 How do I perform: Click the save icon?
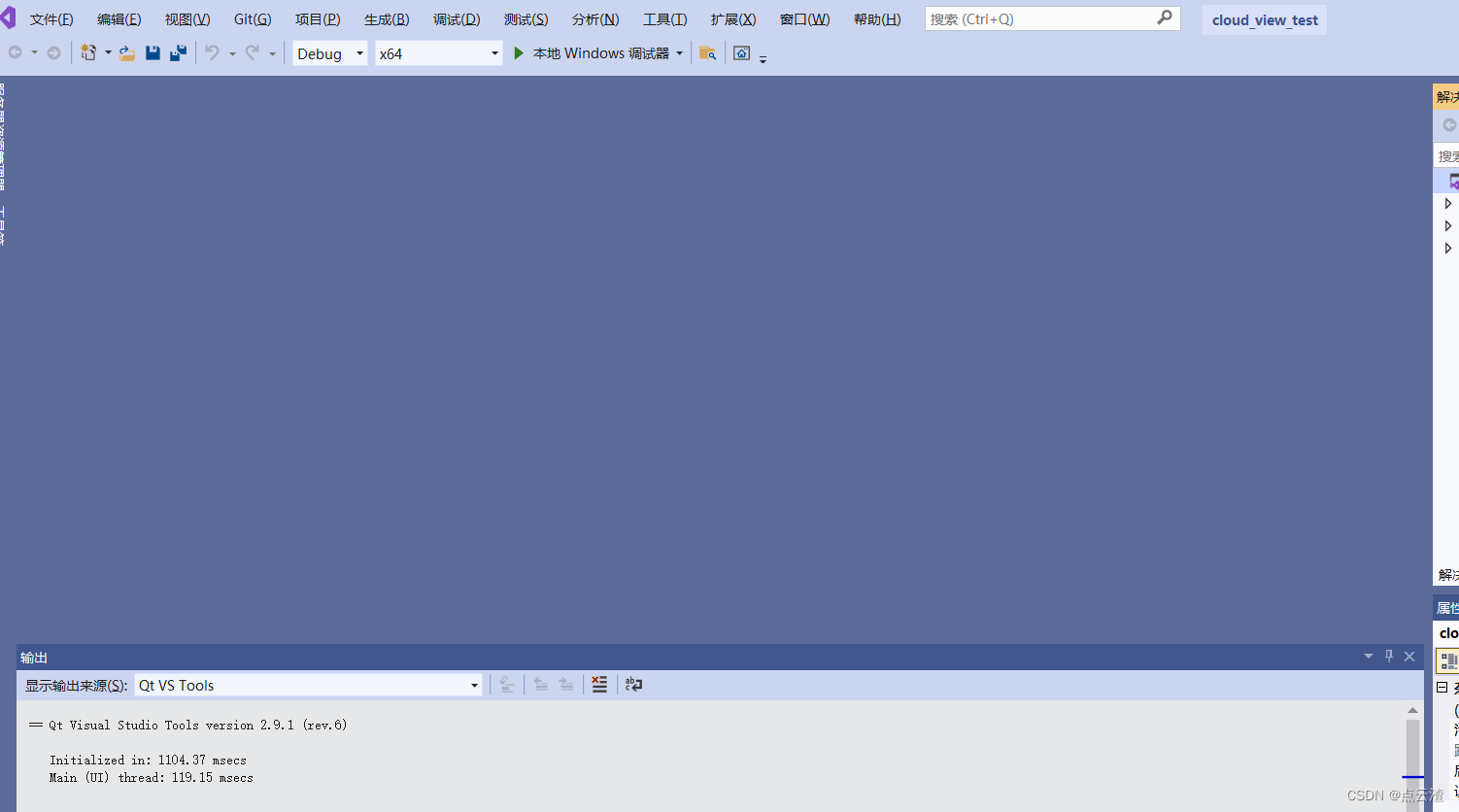pyautogui.click(x=153, y=52)
